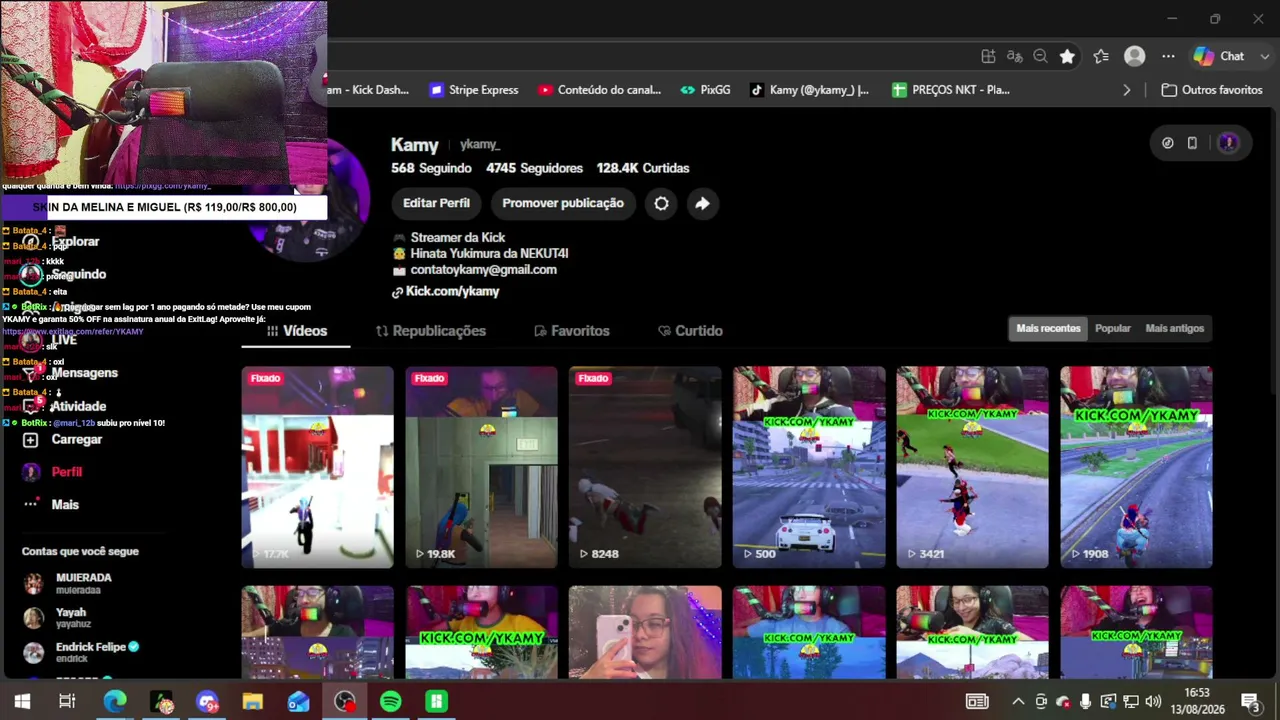The height and width of the screenshot is (720, 1280).
Task: Open the volume control in the system tray
Action: pos(1153,702)
